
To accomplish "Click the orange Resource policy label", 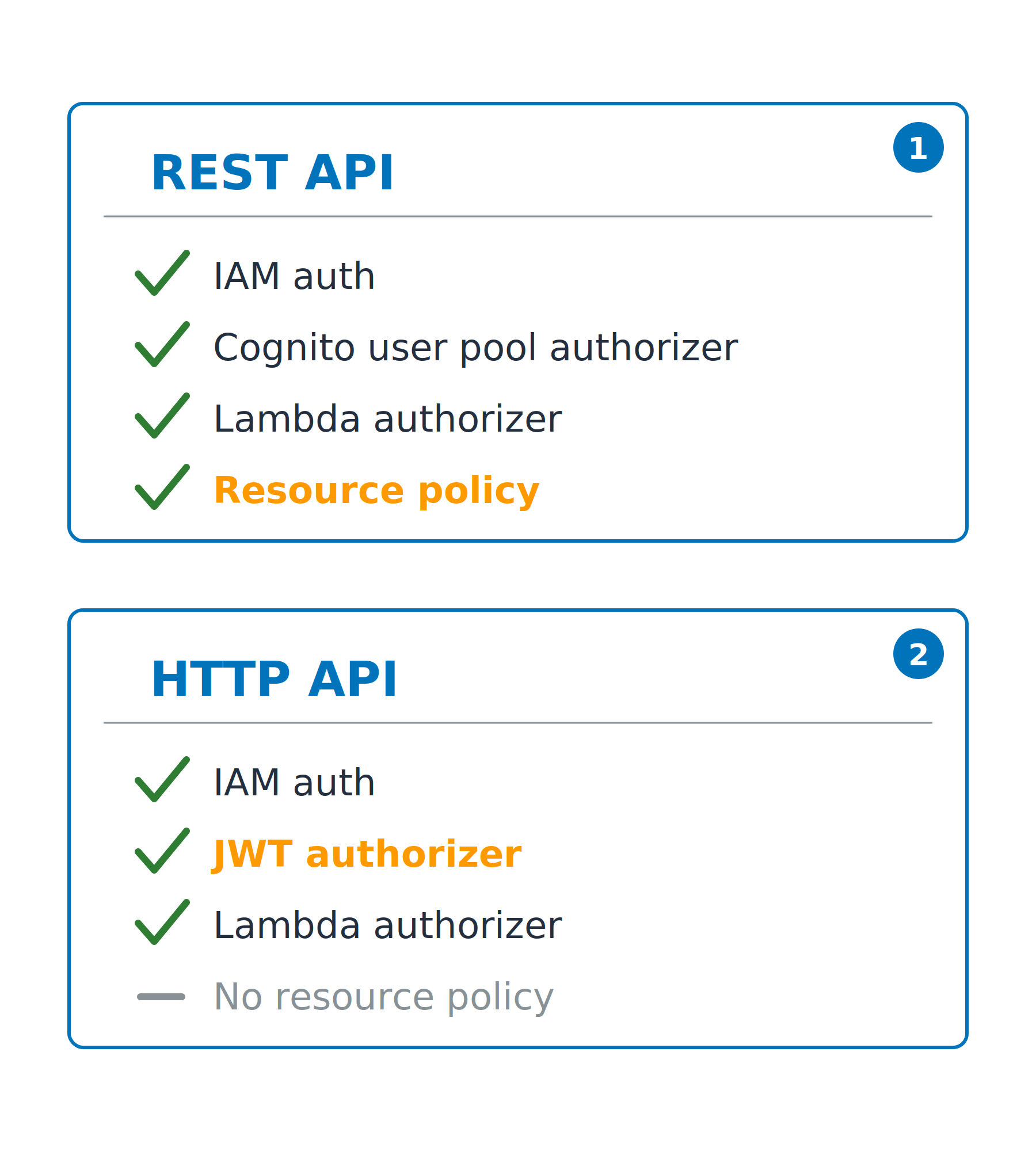I will tap(376, 491).
